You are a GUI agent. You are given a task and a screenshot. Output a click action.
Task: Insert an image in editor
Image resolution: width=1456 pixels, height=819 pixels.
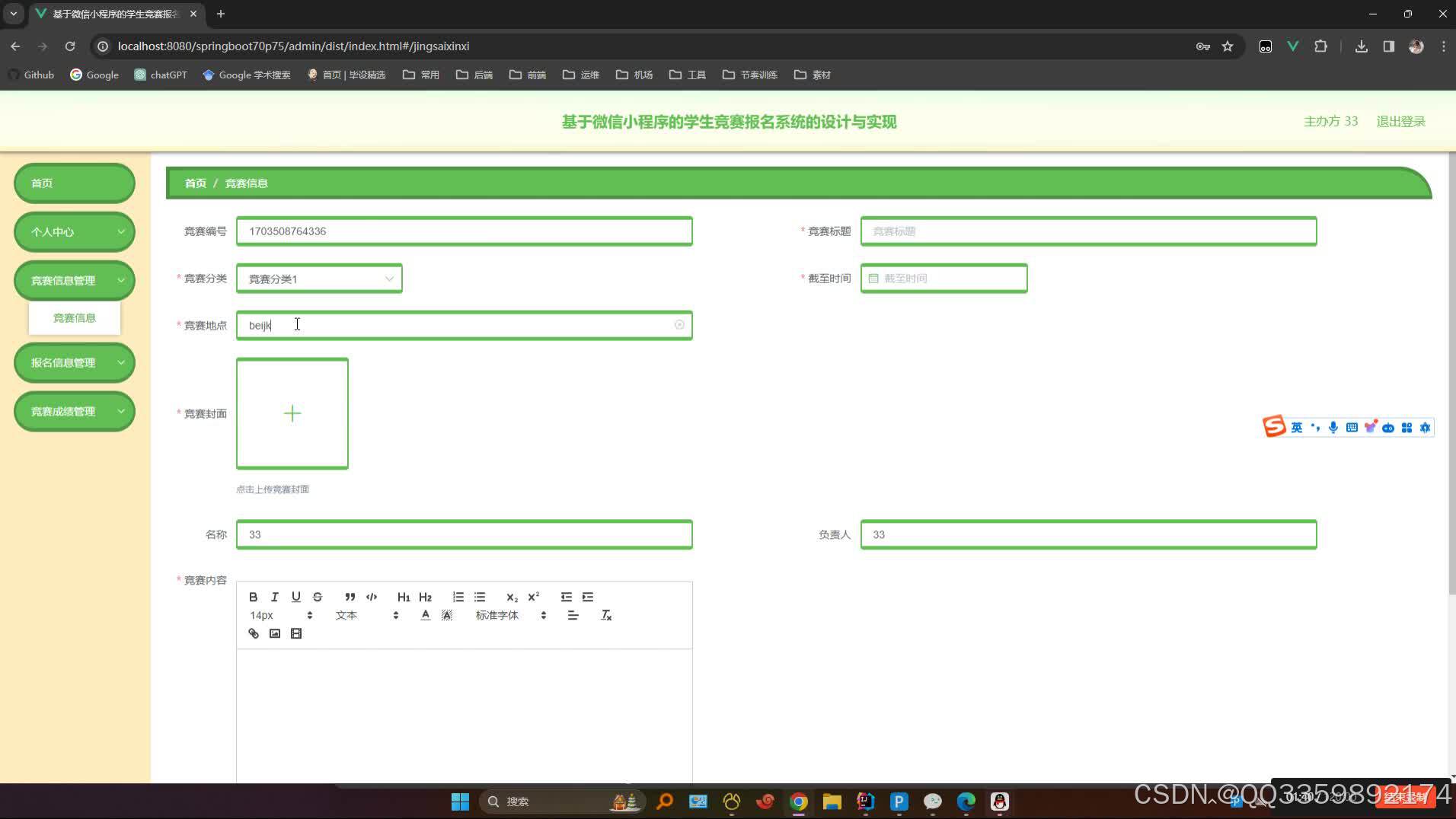pyautogui.click(x=275, y=633)
